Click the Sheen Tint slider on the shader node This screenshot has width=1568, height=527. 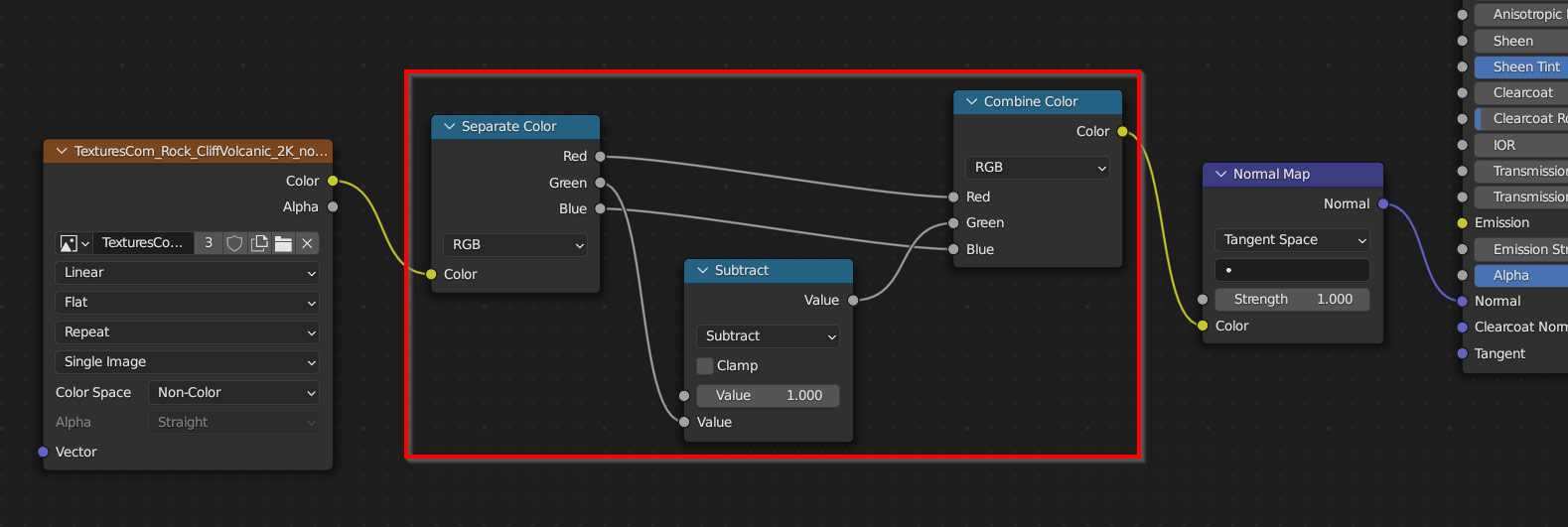1521,66
